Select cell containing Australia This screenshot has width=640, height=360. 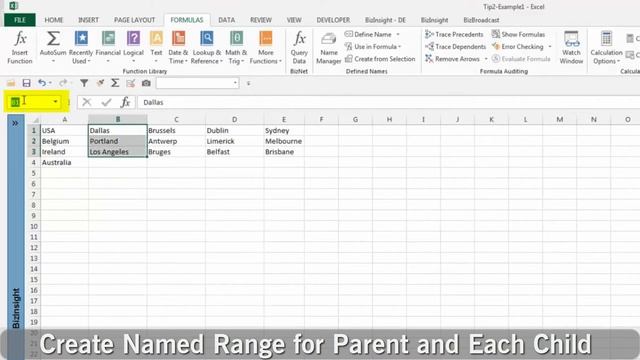(64, 162)
